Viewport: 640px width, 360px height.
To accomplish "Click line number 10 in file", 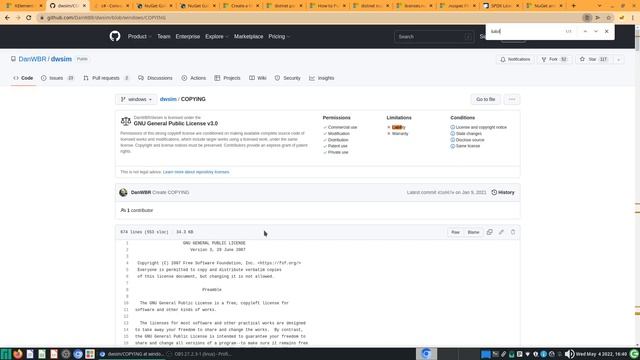I will (126, 303).
